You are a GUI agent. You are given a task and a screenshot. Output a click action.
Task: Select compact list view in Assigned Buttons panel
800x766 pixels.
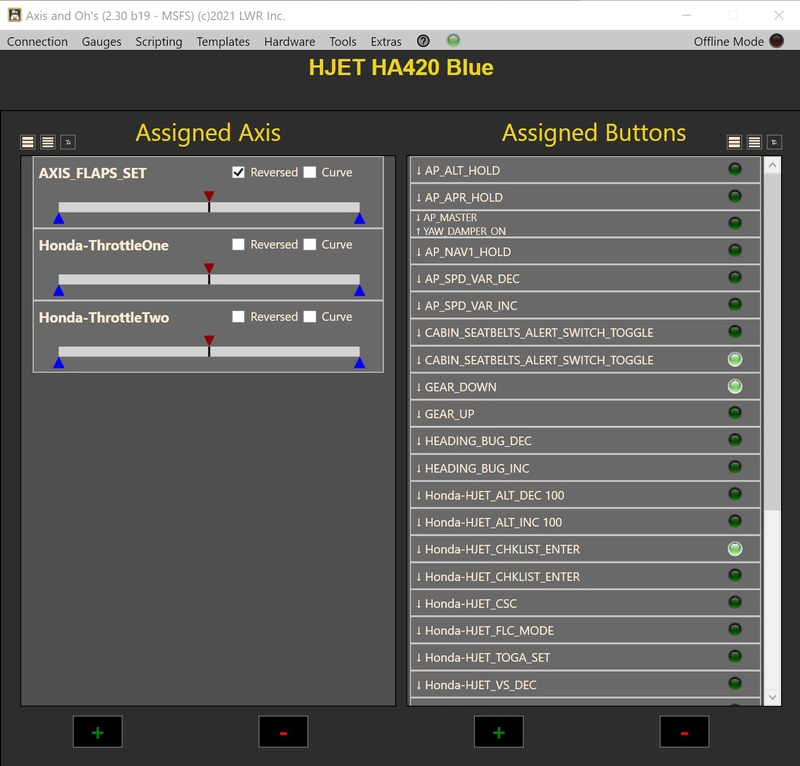coord(754,142)
